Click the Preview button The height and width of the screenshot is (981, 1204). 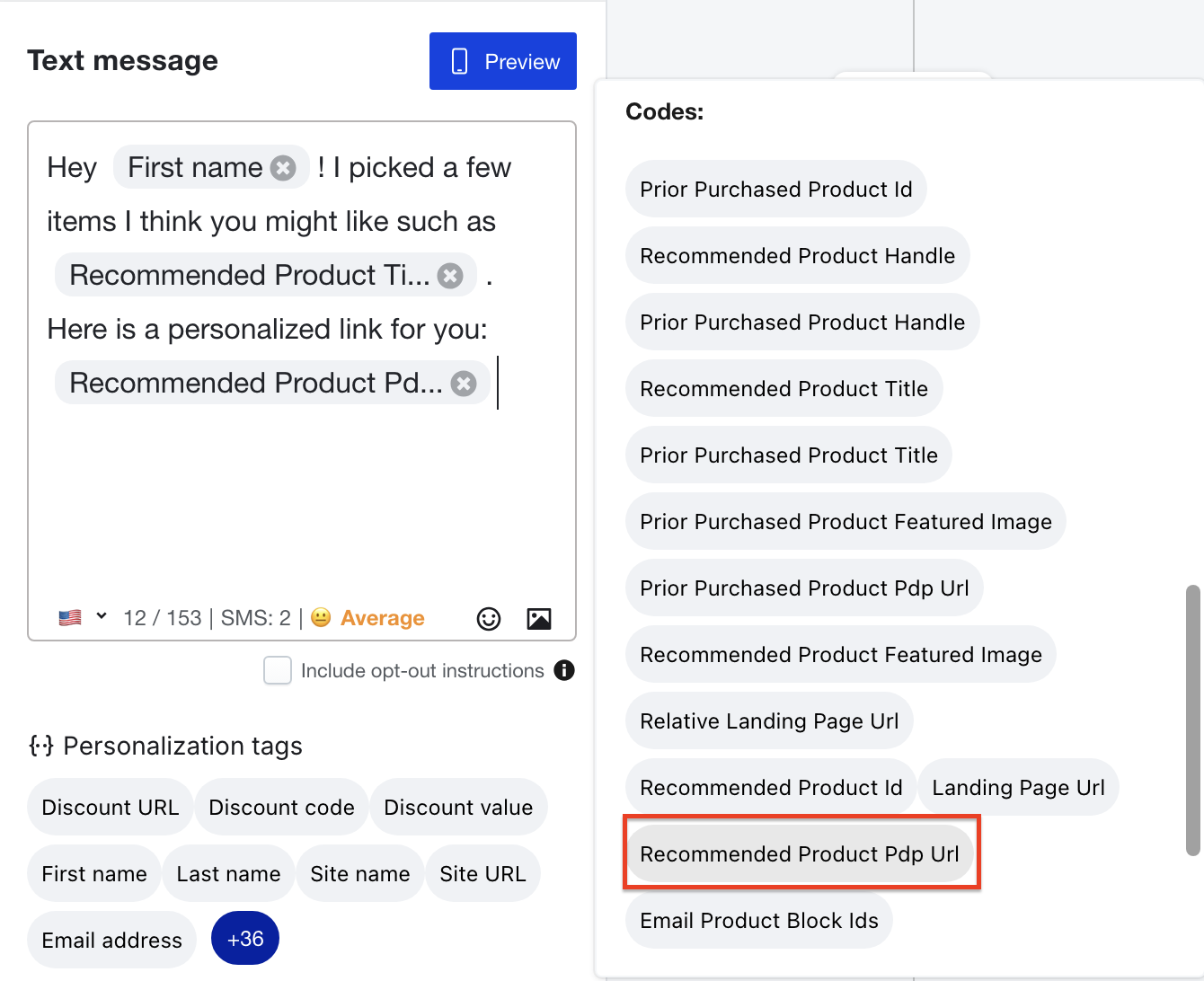click(503, 61)
